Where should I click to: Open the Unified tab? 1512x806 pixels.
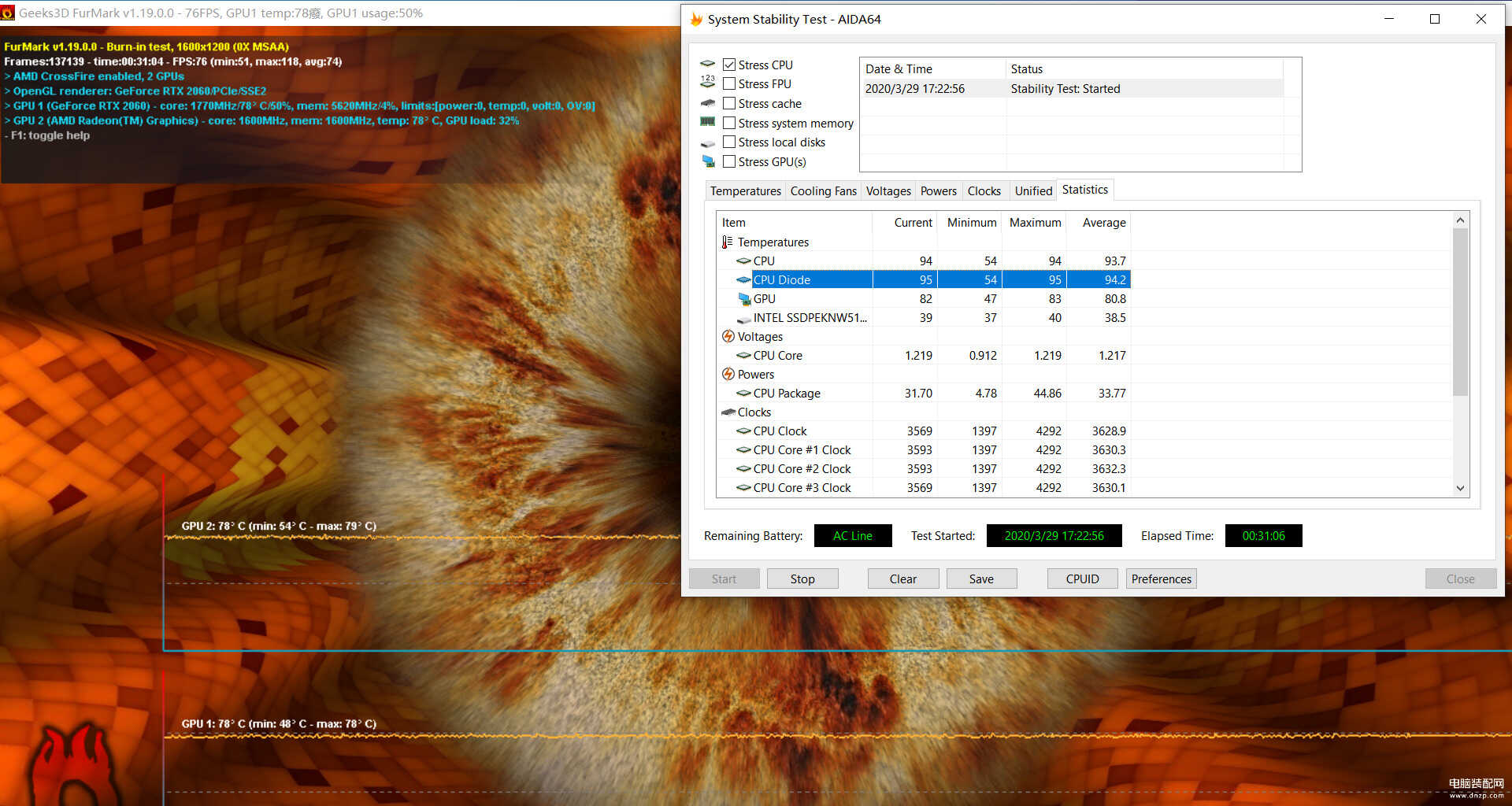(x=1033, y=191)
